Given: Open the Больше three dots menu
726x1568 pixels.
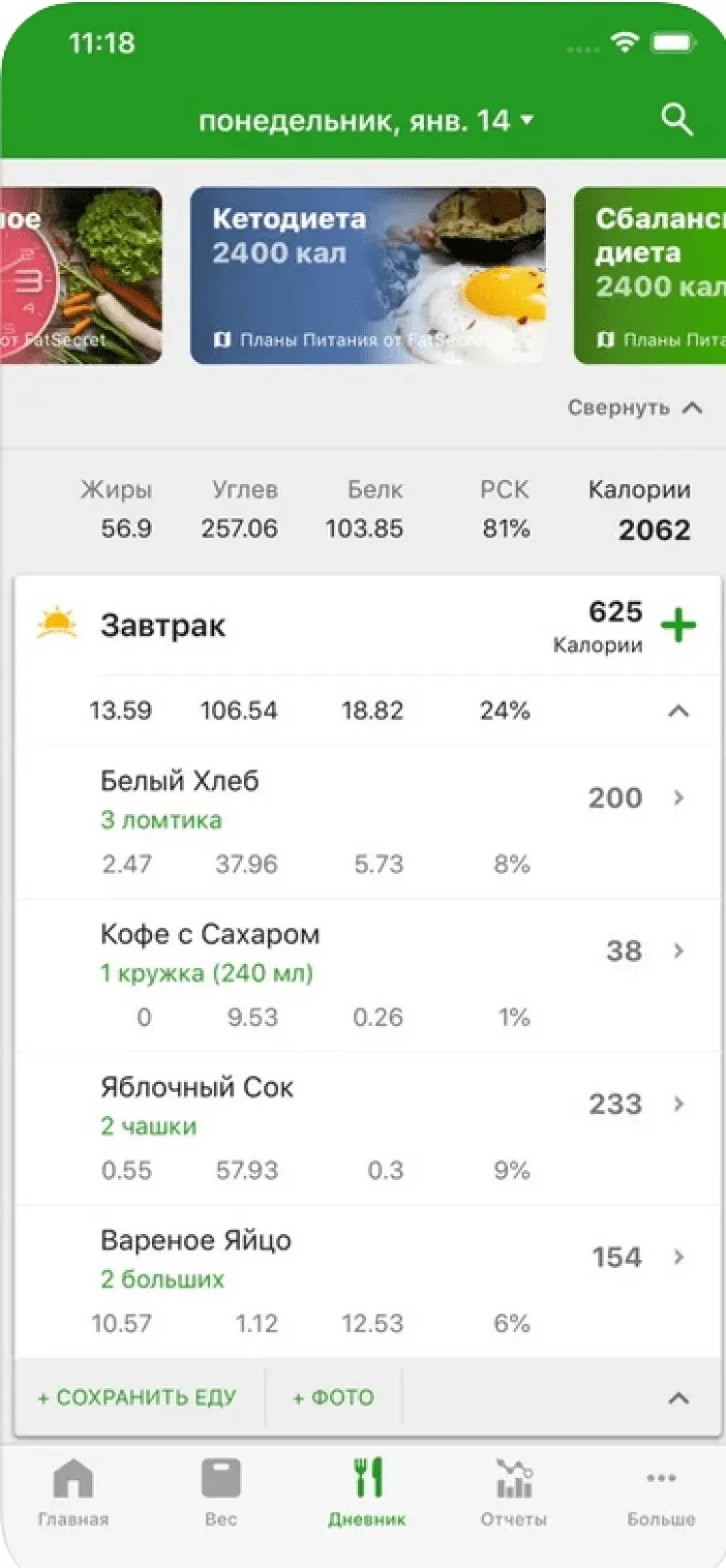Looking at the screenshot, I should [x=661, y=1480].
